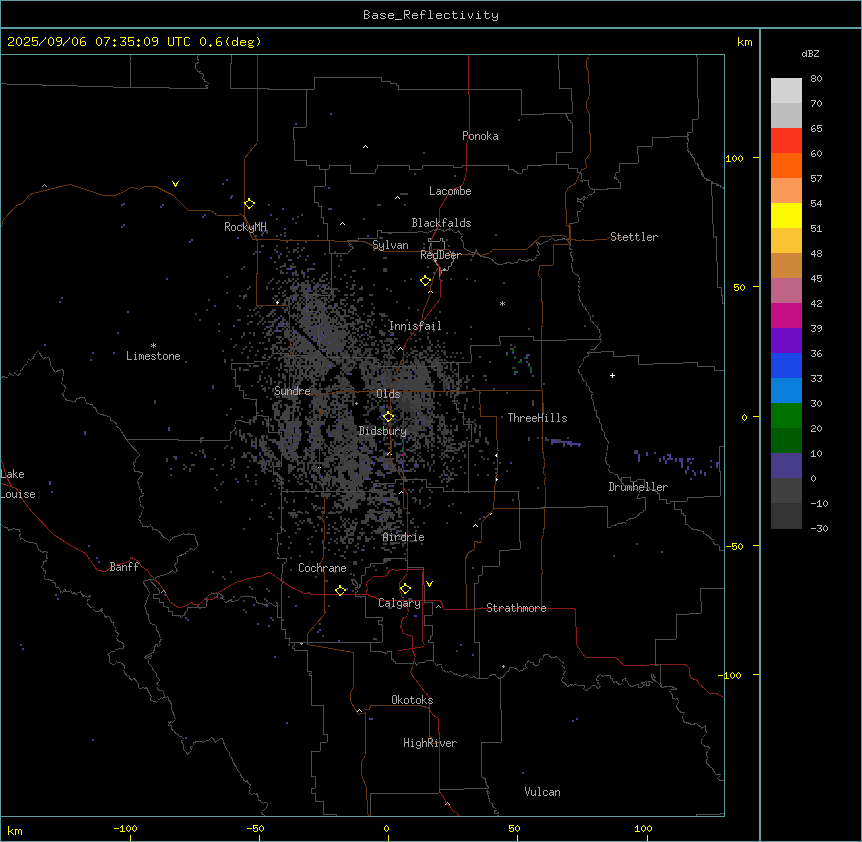Click the Lacombe city label
Screen dimensions: 862x842
[450, 191]
